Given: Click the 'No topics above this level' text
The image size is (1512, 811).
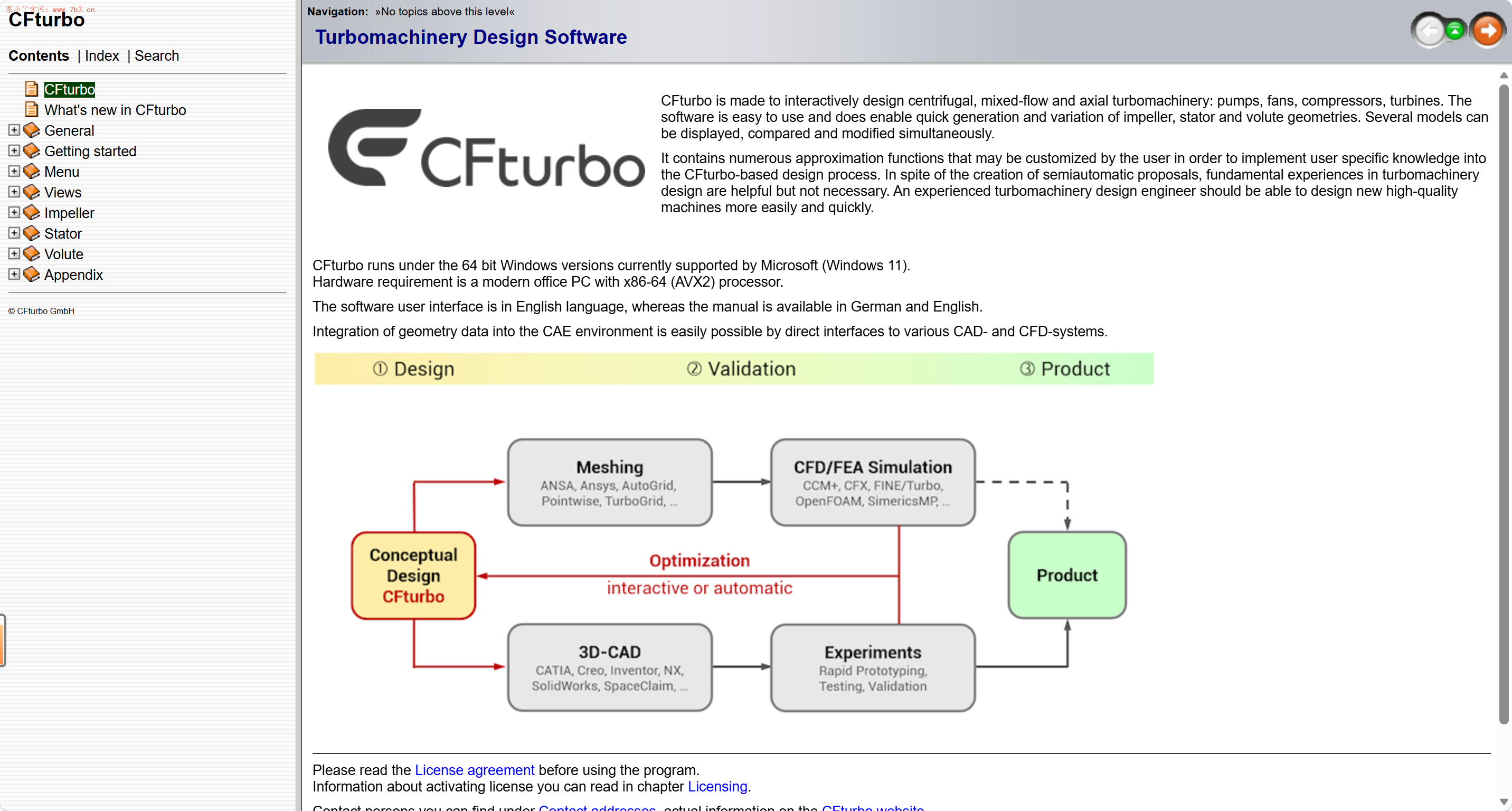Looking at the screenshot, I should [x=445, y=11].
